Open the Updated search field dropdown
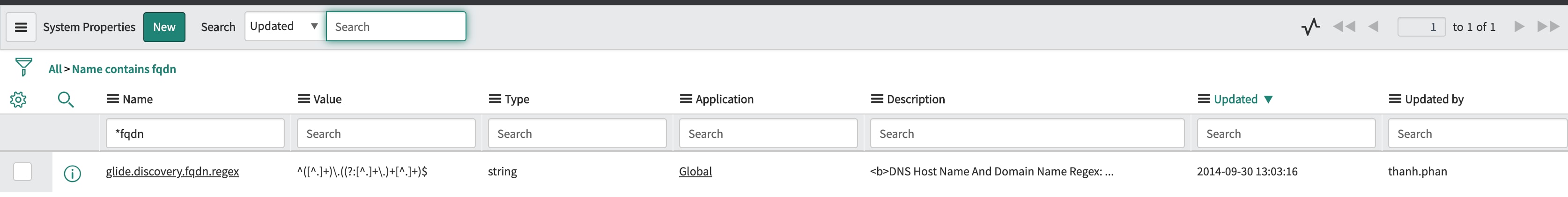 tap(284, 26)
